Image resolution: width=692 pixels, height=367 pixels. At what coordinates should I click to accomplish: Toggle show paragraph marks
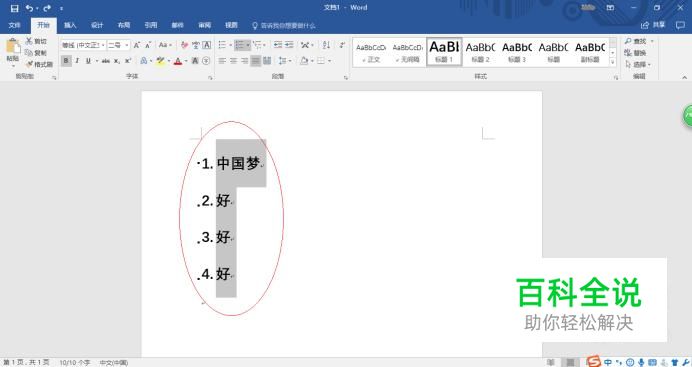(342, 45)
